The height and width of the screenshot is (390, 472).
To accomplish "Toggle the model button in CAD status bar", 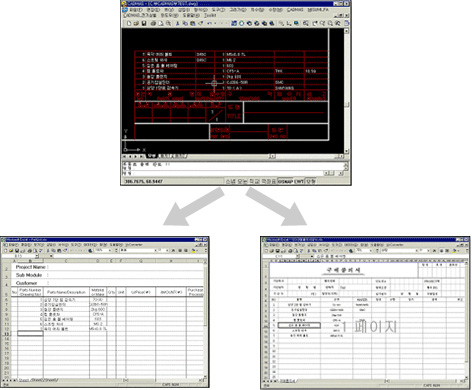I will pos(310,181).
